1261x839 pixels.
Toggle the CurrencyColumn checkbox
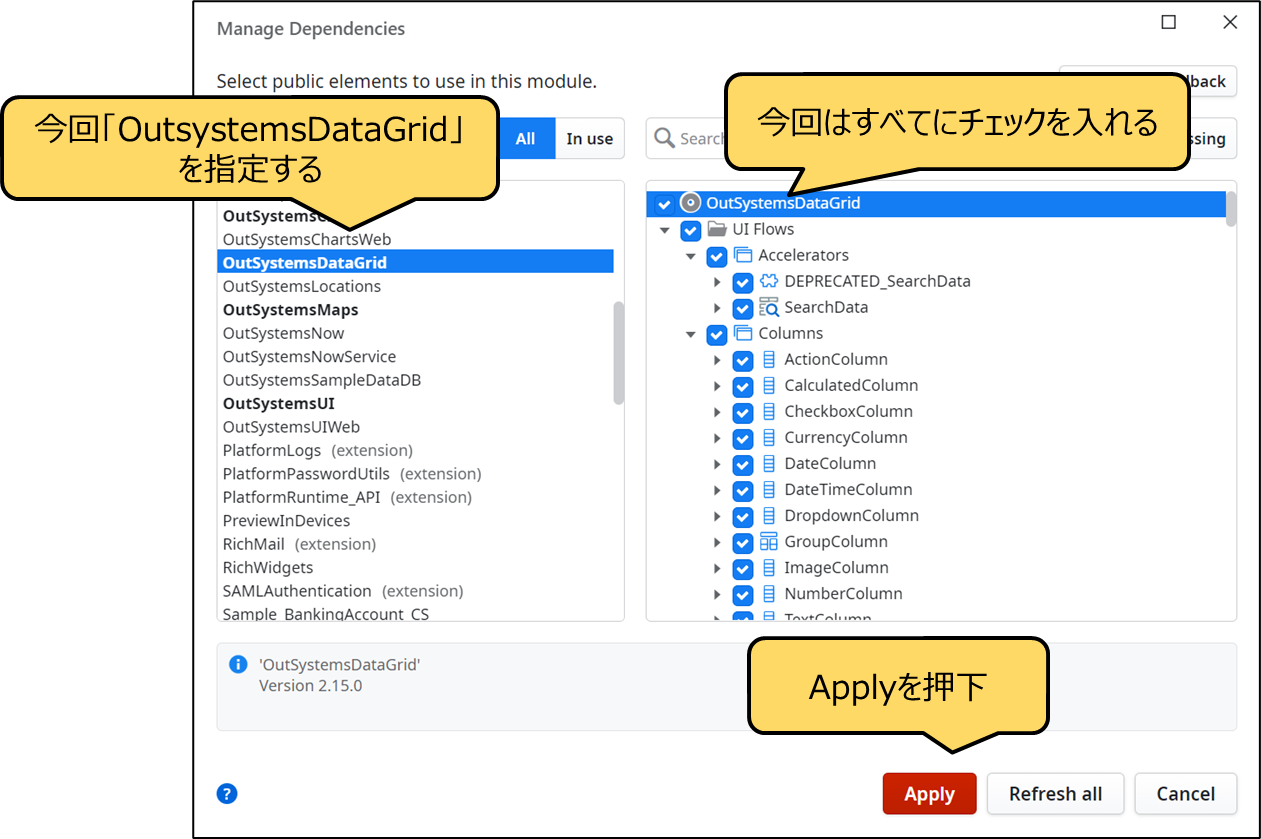pos(743,438)
